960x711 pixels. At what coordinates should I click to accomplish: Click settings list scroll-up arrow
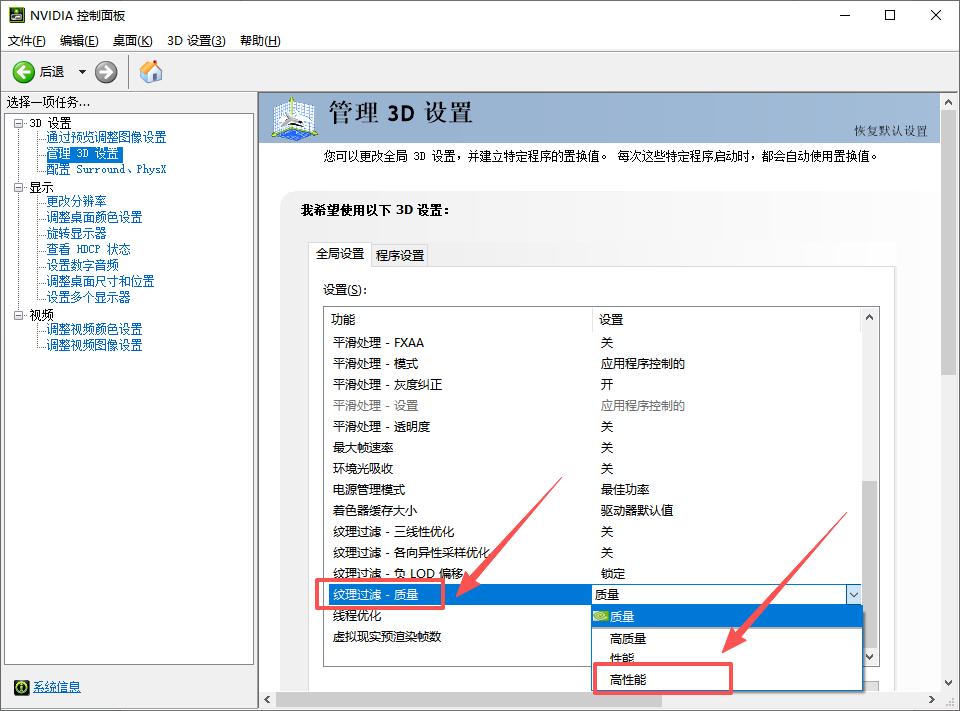869,317
